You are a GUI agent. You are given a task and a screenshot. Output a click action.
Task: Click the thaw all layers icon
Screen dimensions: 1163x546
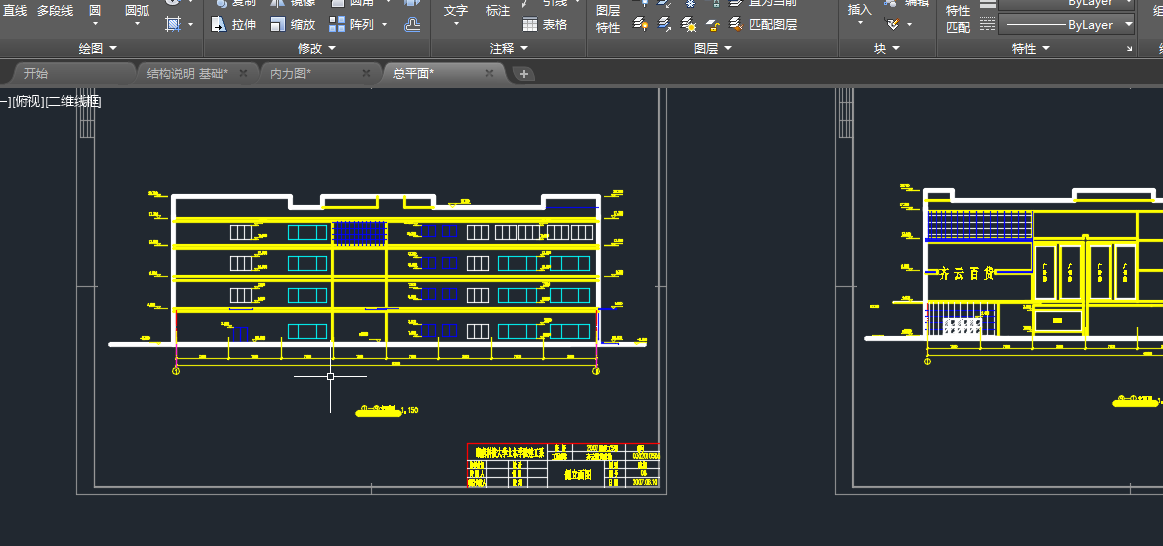pyautogui.click(x=688, y=24)
